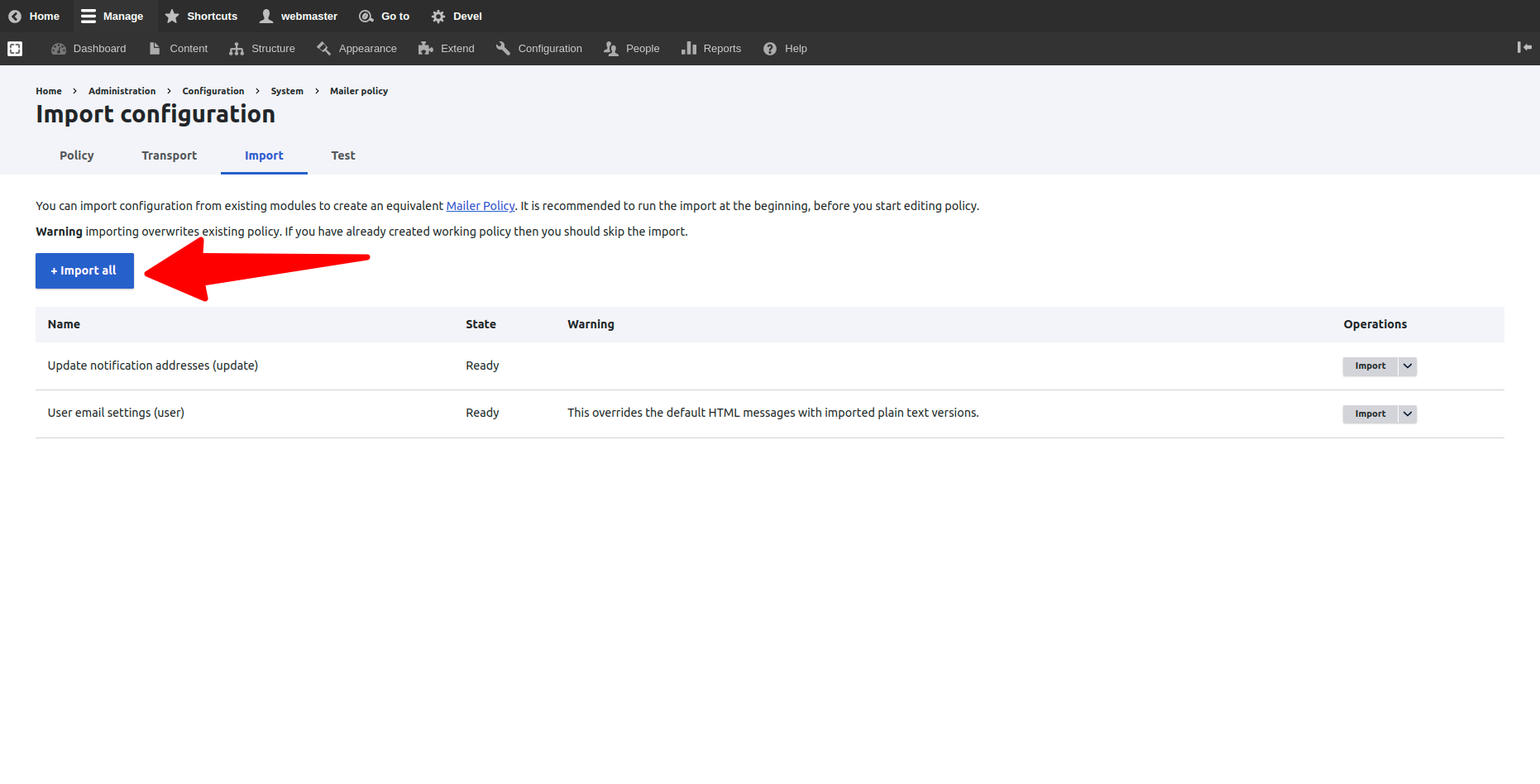Viewport: 1540px width, 784px height.
Task: Open the Reports bar chart icon
Action: [688, 49]
